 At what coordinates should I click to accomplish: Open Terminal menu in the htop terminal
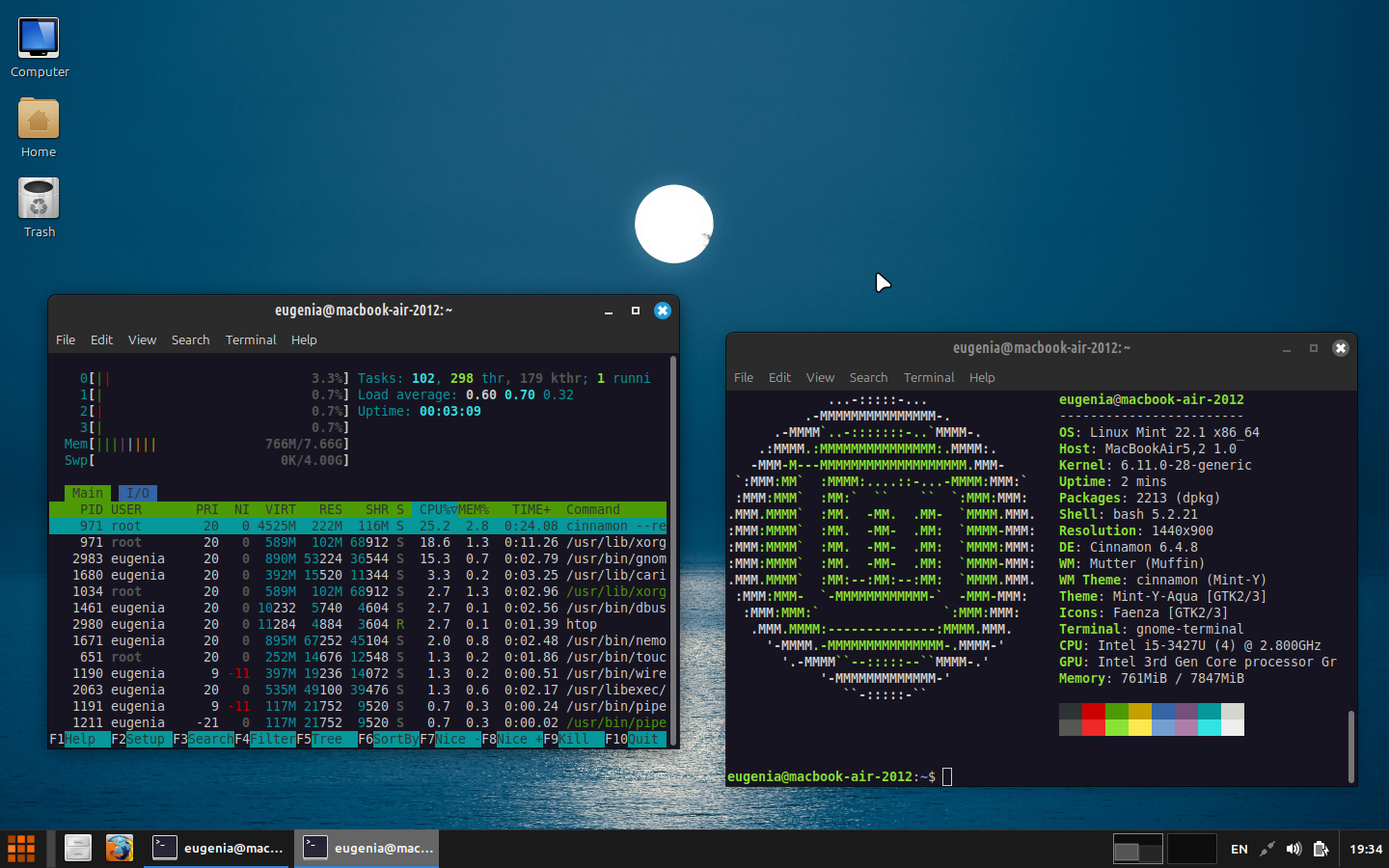(x=251, y=339)
